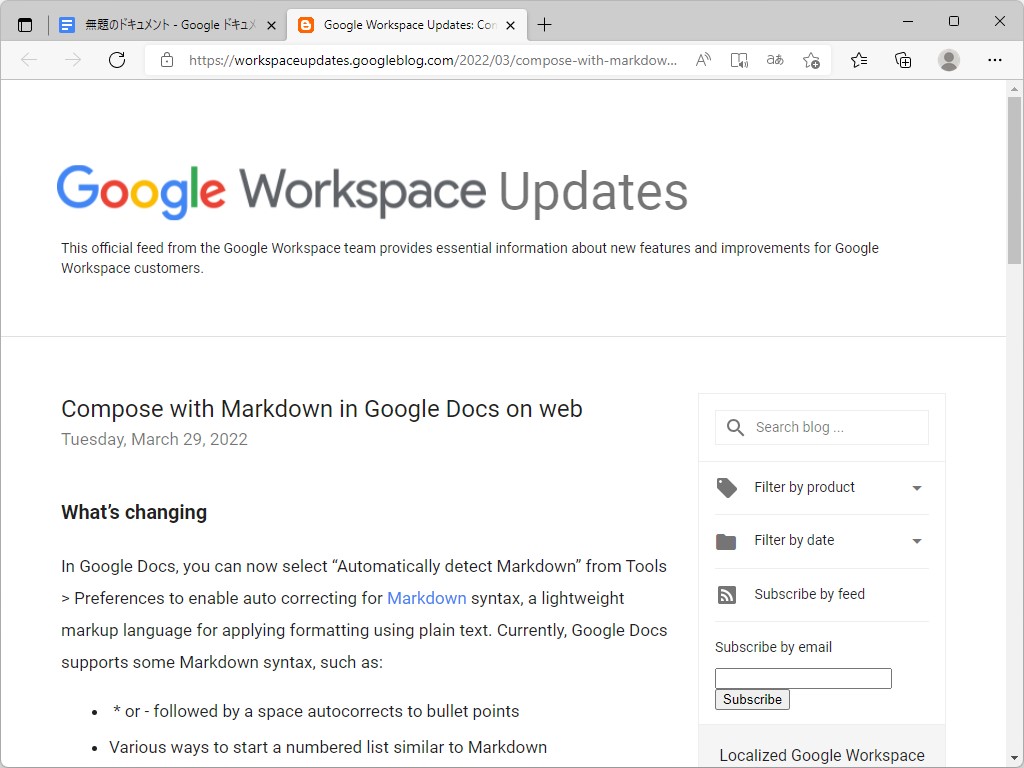Click the magnifier in the Search blog box
The width and height of the screenshot is (1024, 768).
pyautogui.click(x=735, y=427)
